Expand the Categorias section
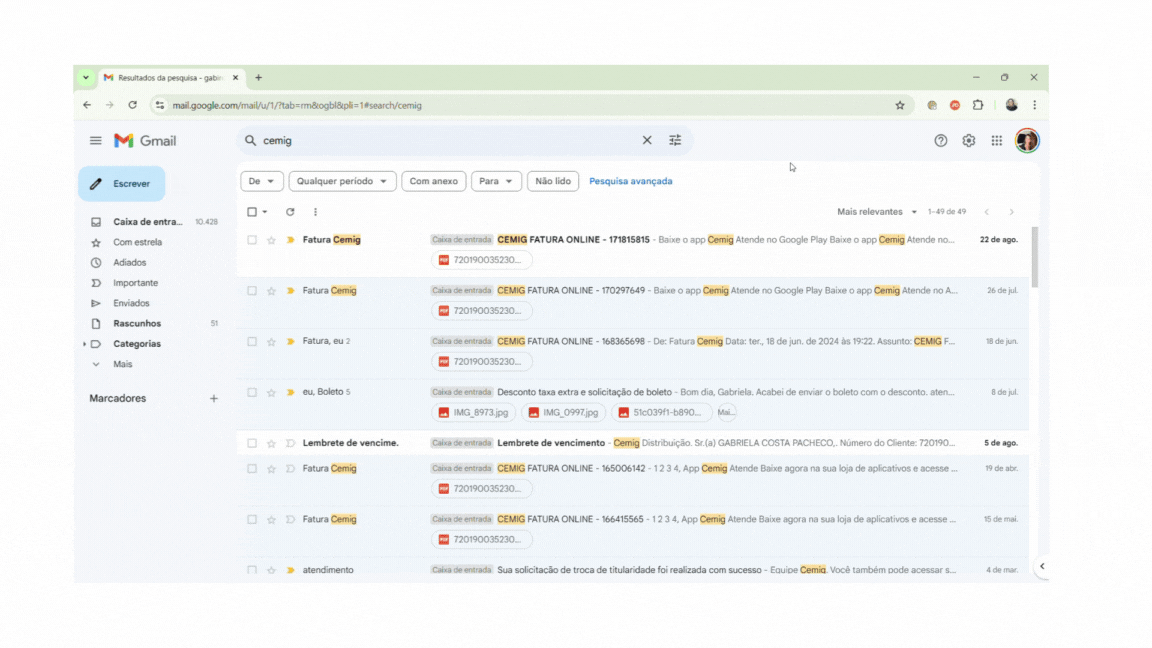This screenshot has width=1152, height=648. click(84, 344)
